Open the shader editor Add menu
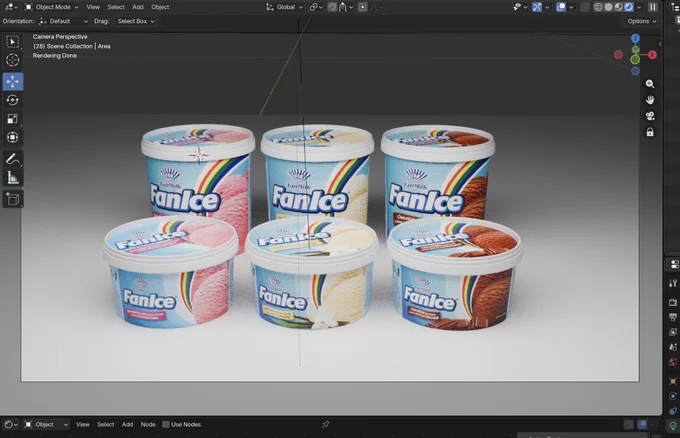Image resolution: width=680 pixels, height=438 pixels. (x=128, y=425)
